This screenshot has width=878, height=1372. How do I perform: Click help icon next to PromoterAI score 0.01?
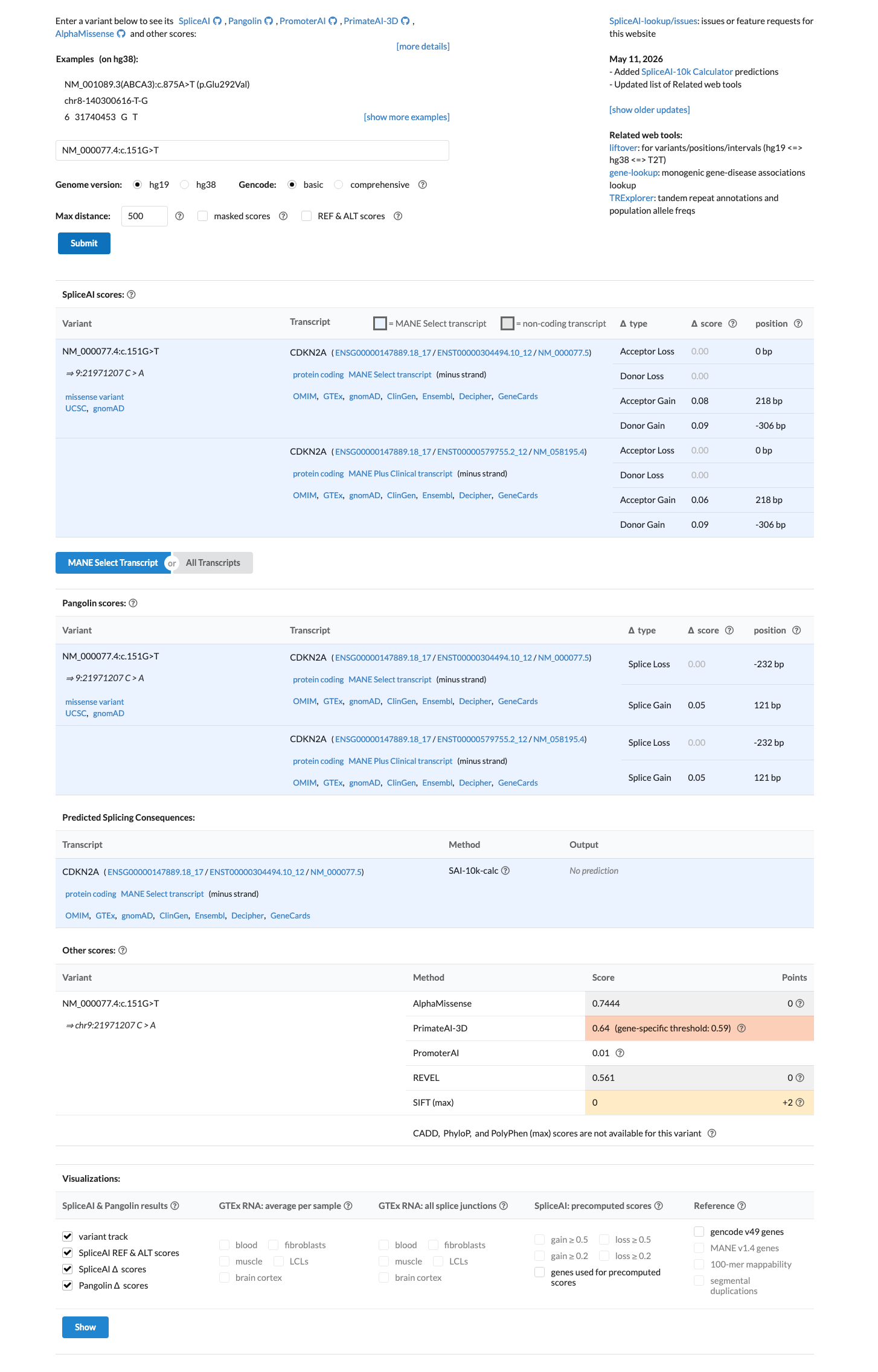620,1053
